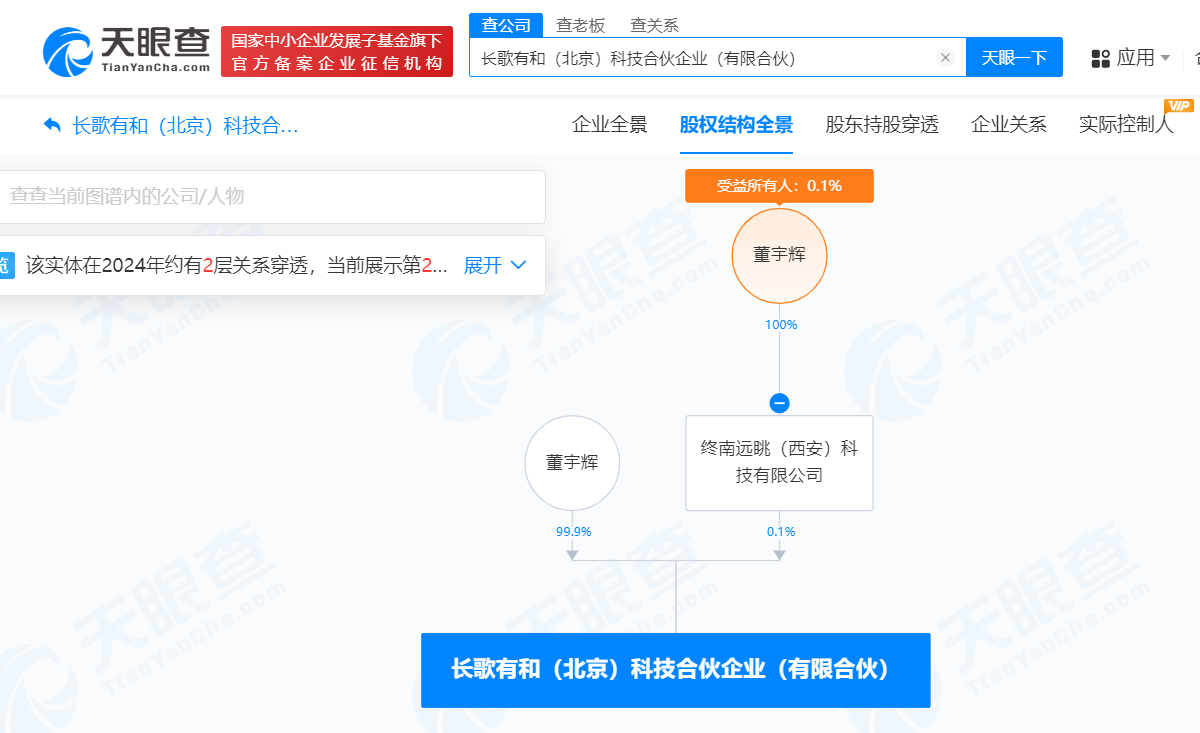1200x733 pixels.
Task: Click the 0.1% share label below 终南远眺
Action: point(781,531)
